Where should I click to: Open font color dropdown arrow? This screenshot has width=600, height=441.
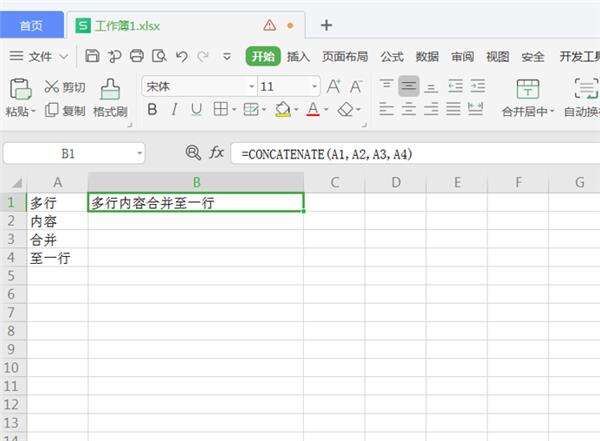pyautogui.click(x=326, y=110)
